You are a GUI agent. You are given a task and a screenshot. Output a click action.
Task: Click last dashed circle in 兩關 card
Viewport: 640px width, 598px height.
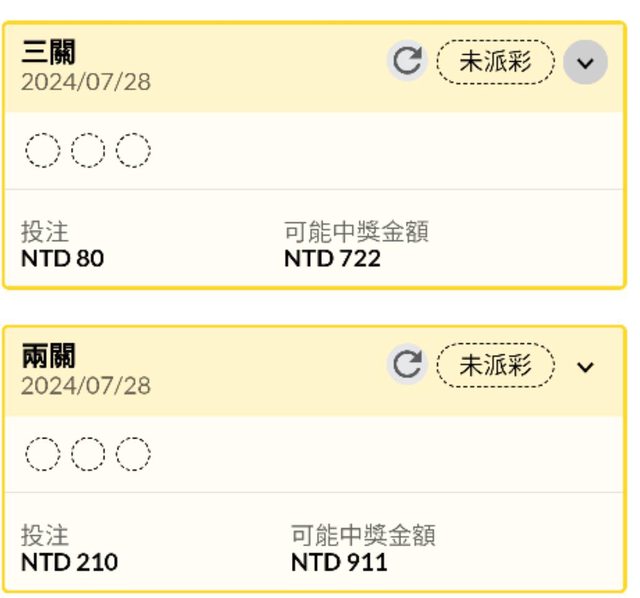[133, 454]
